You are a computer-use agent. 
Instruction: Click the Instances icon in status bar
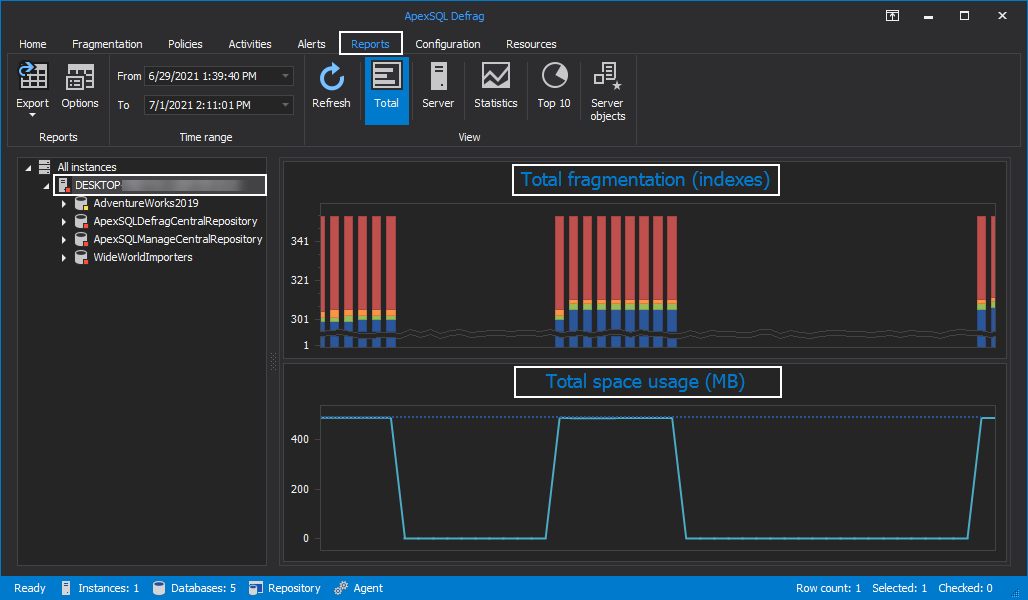coord(66,588)
